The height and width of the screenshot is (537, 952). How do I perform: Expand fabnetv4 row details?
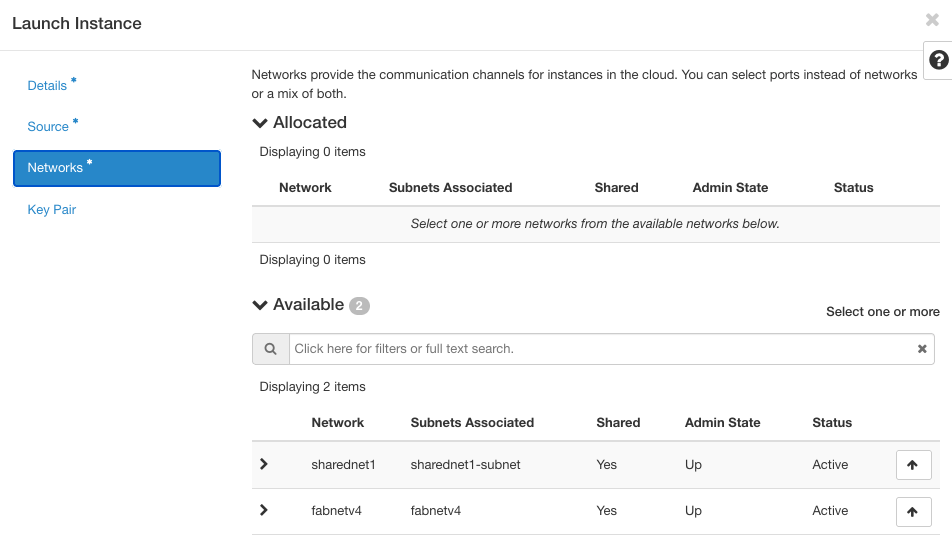tap(264, 510)
